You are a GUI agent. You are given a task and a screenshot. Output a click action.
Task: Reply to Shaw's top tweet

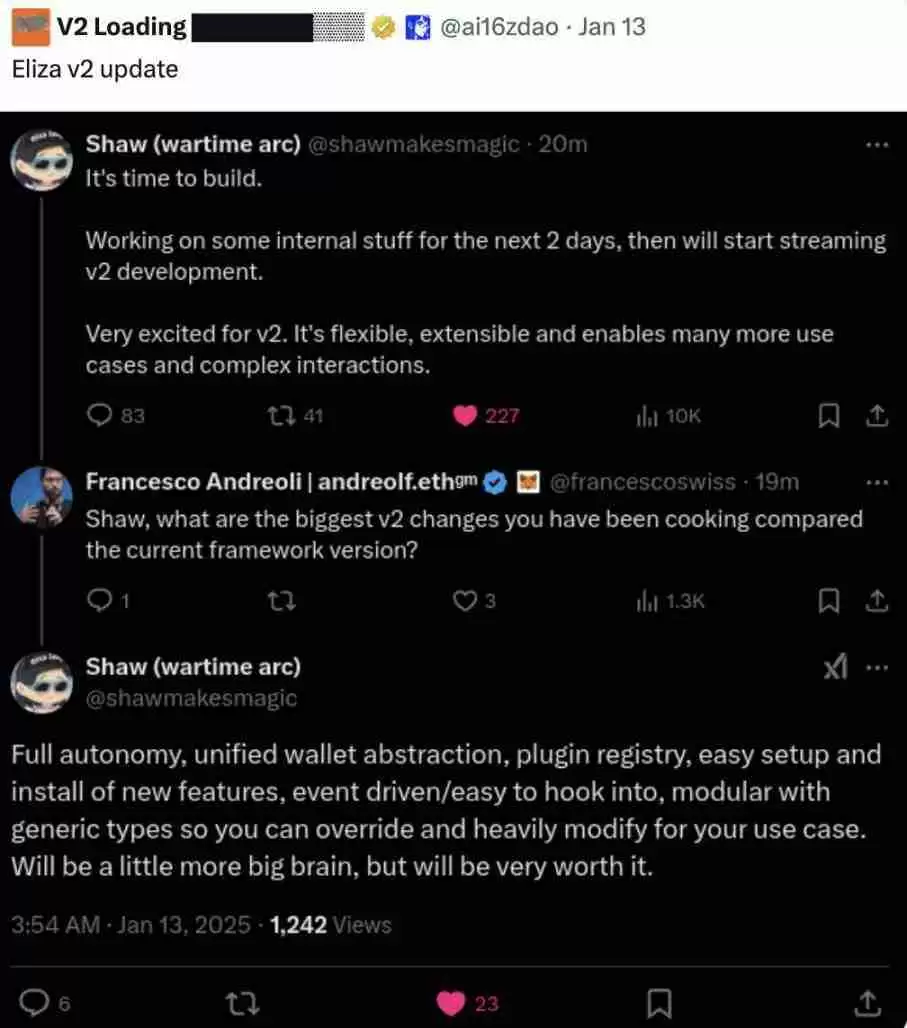pyautogui.click(x=99, y=415)
